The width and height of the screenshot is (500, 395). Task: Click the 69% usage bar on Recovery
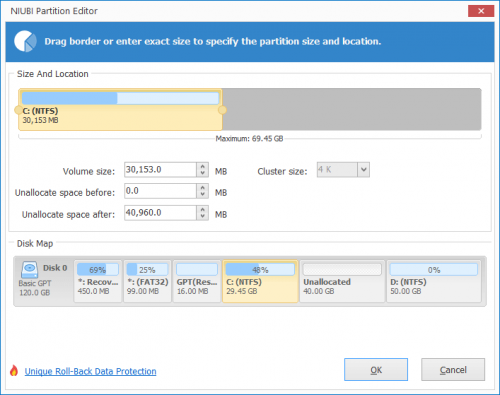[98, 269]
